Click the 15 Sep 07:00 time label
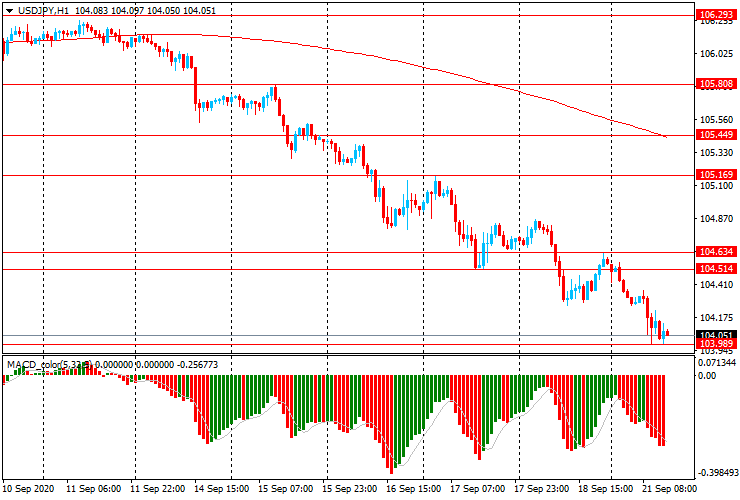The image size is (740, 500). tap(286, 488)
